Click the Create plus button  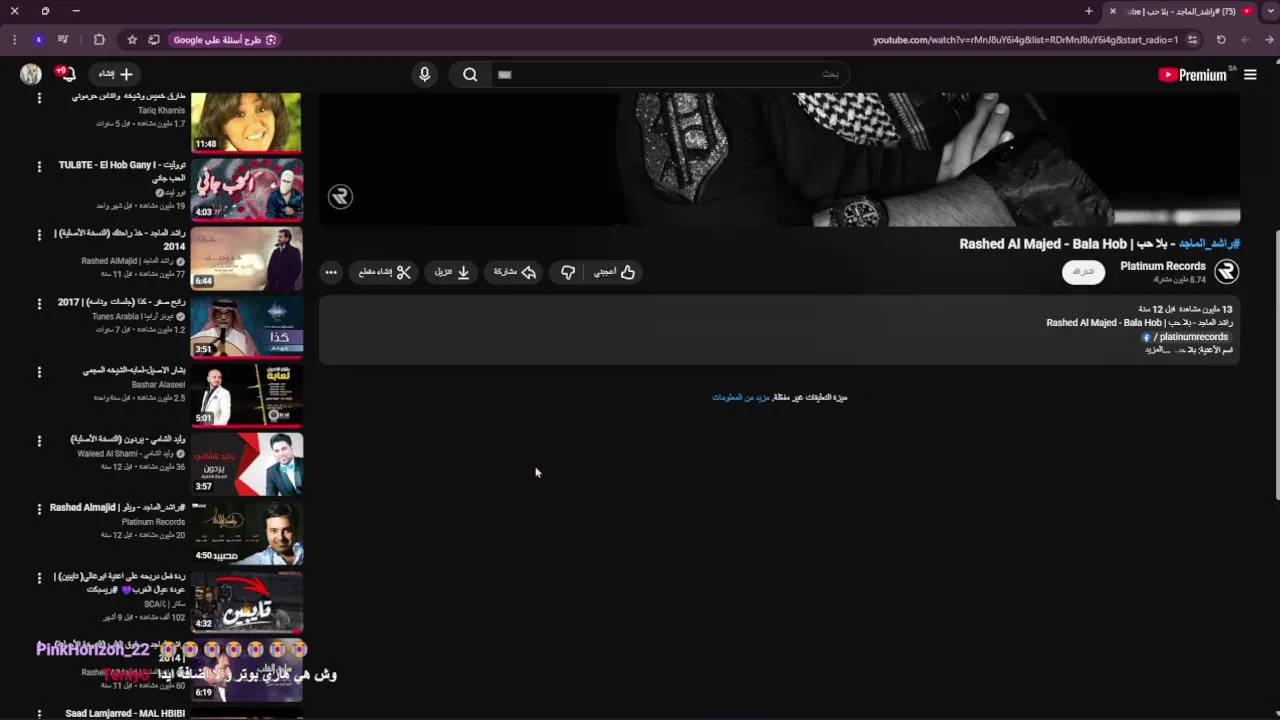[x=115, y=74]
